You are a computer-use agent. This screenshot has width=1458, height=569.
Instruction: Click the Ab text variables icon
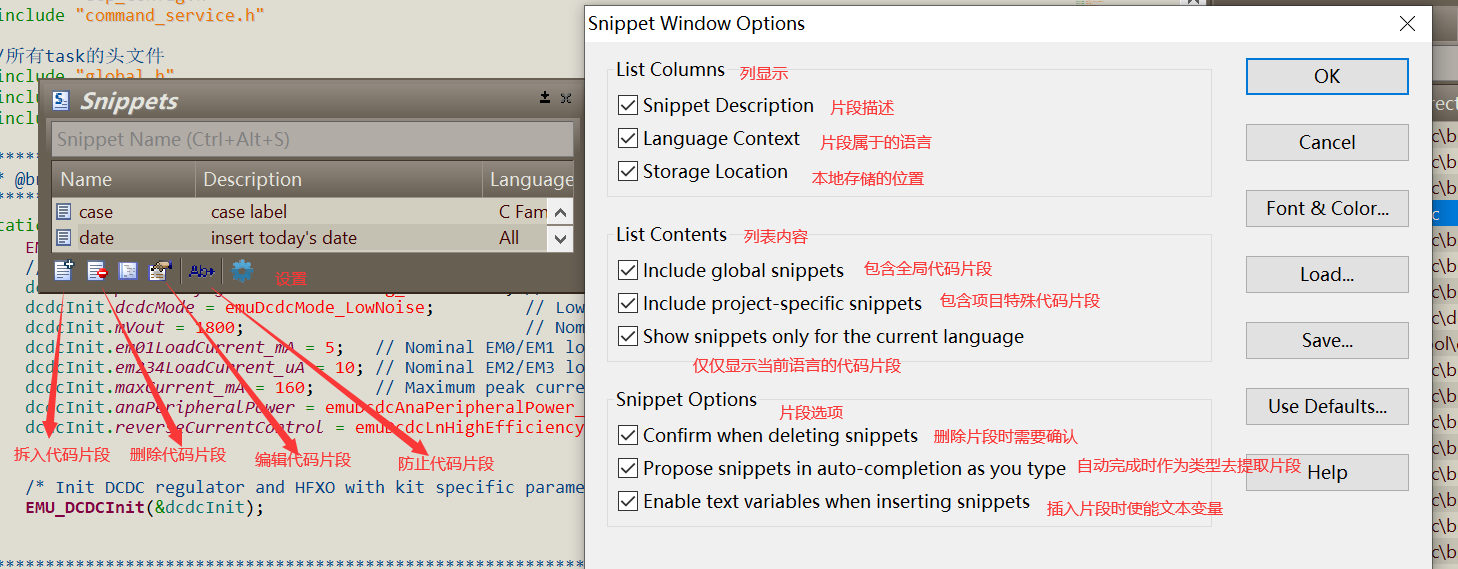(202, 270)
